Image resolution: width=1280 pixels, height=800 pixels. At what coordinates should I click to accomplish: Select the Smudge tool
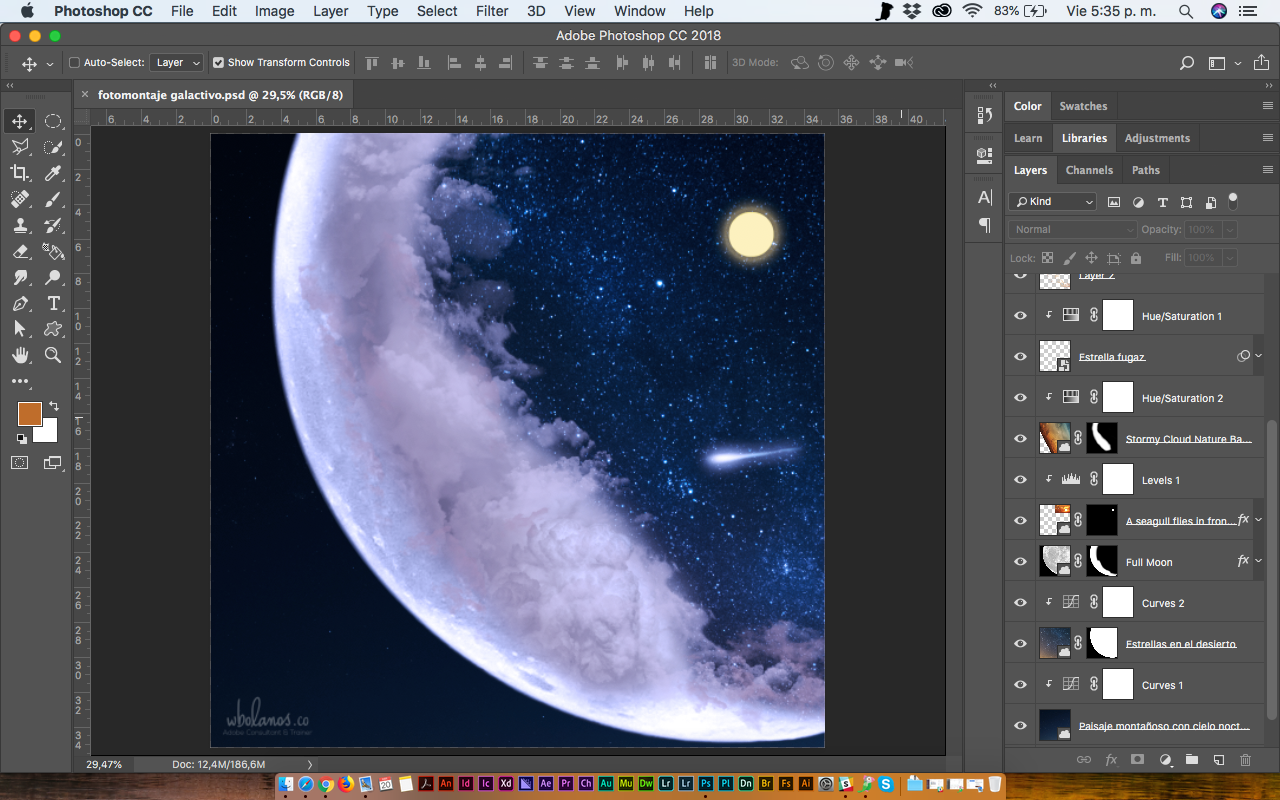(20, 277)
